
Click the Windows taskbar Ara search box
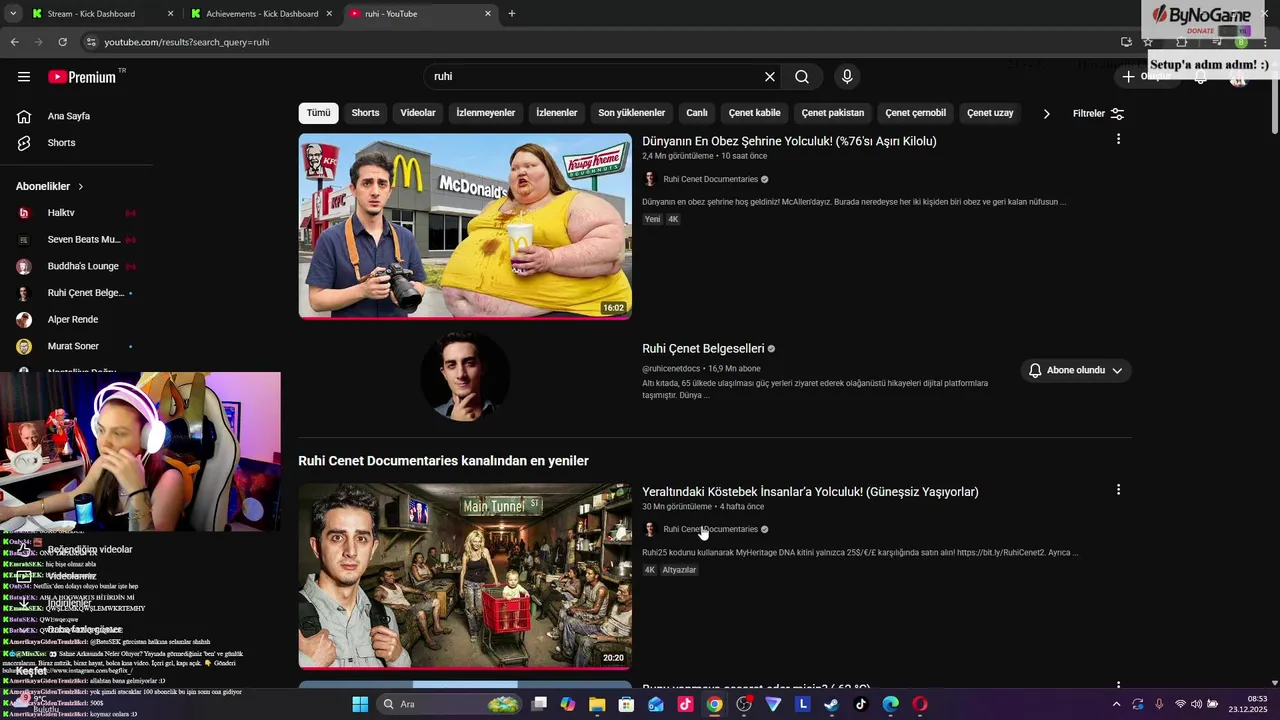tap(450, 704)
